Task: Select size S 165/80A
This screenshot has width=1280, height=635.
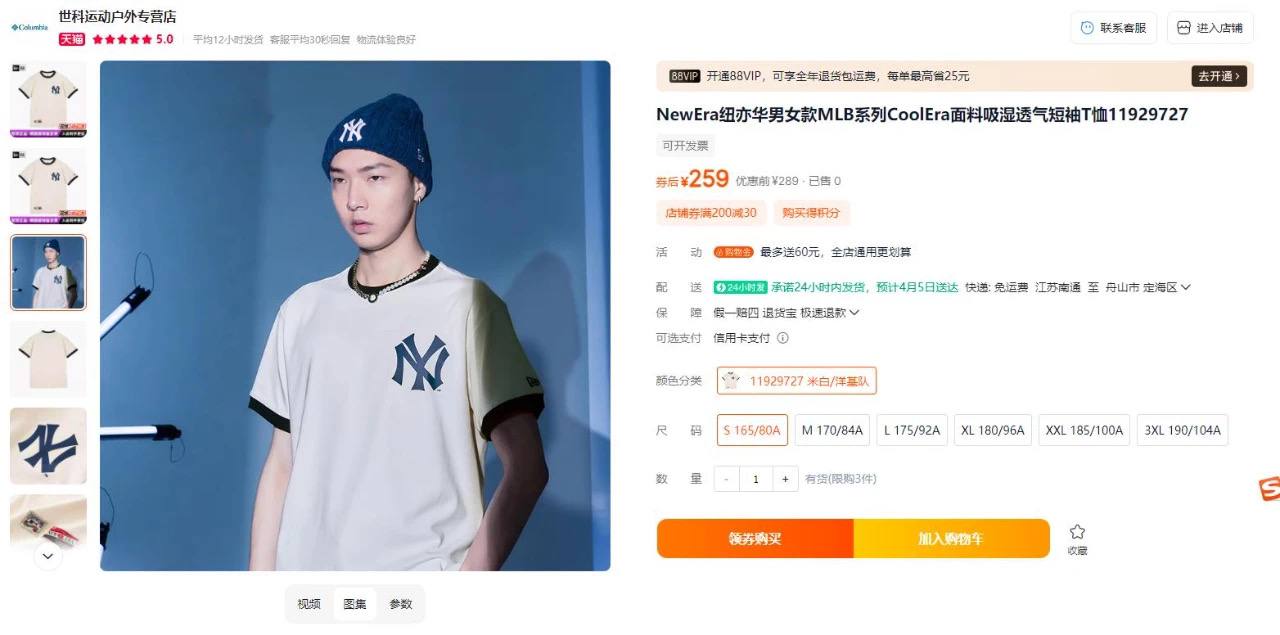Action: [x=752, y=430]
